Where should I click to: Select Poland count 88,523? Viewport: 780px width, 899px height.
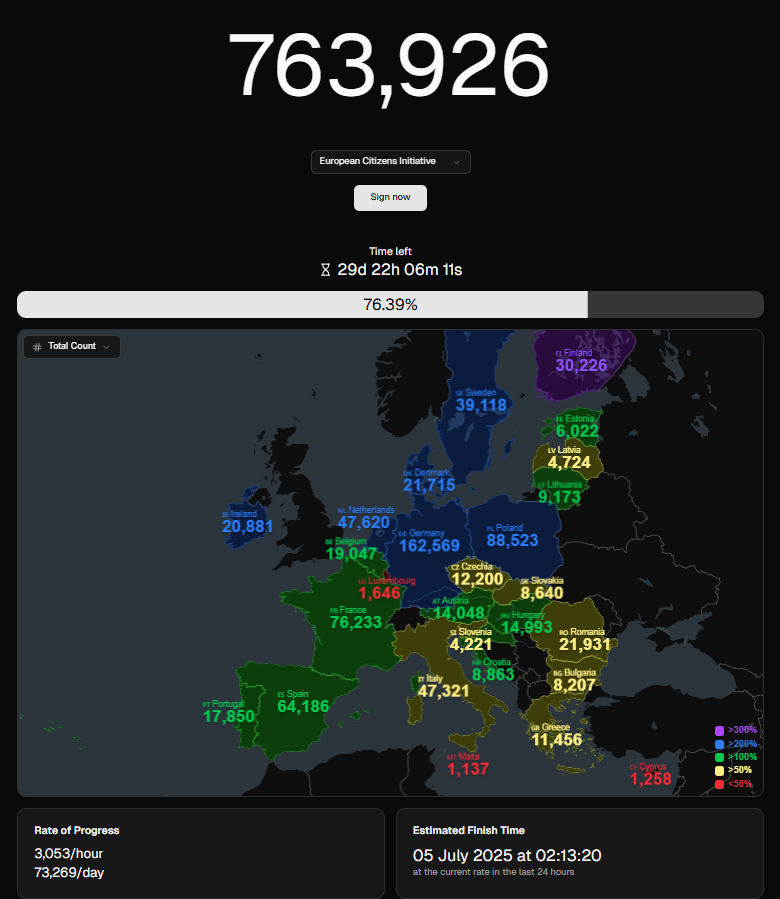pos(513,540)
